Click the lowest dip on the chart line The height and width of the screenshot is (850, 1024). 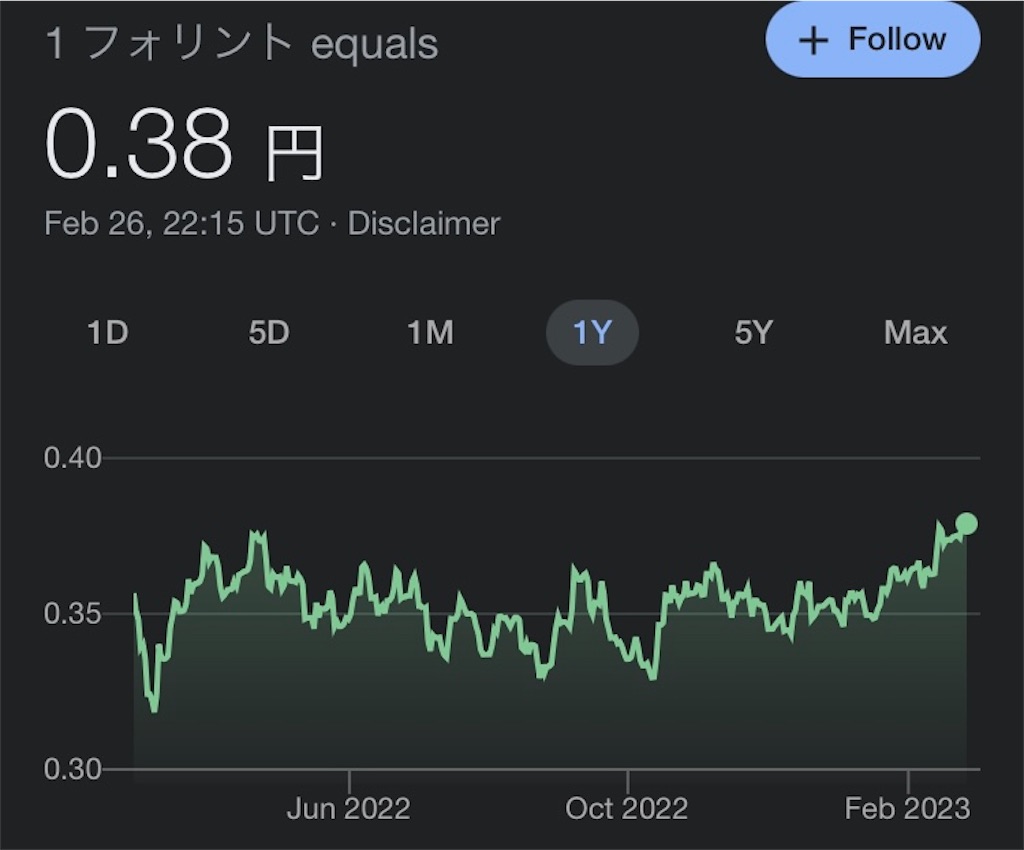154,710
